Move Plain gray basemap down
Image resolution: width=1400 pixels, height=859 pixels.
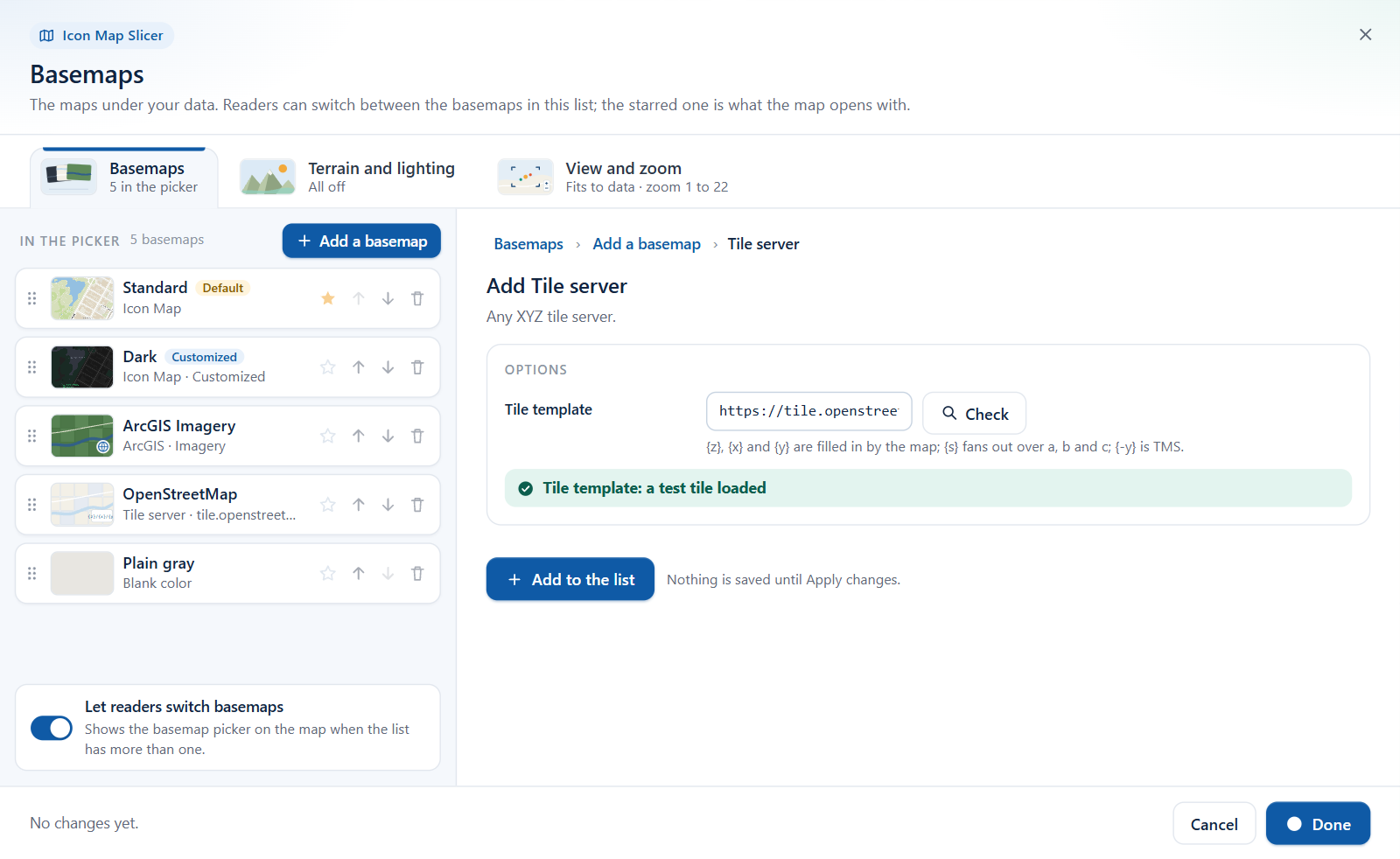point(388,573)
